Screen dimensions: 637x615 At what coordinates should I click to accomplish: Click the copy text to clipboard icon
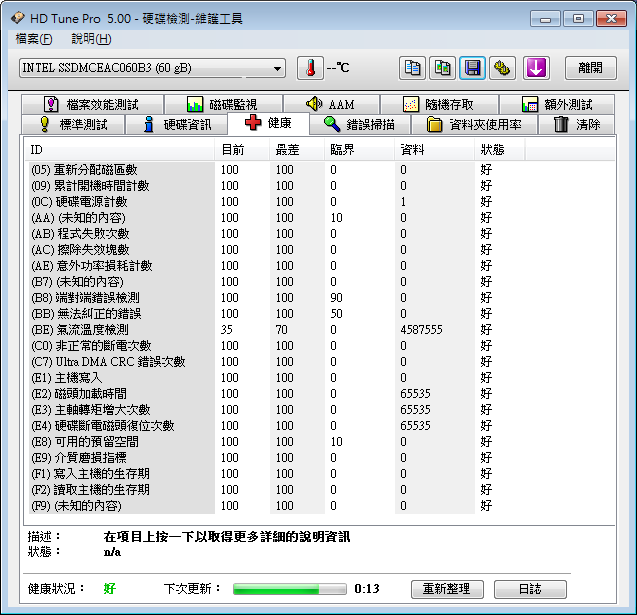(x=412, y=68)
